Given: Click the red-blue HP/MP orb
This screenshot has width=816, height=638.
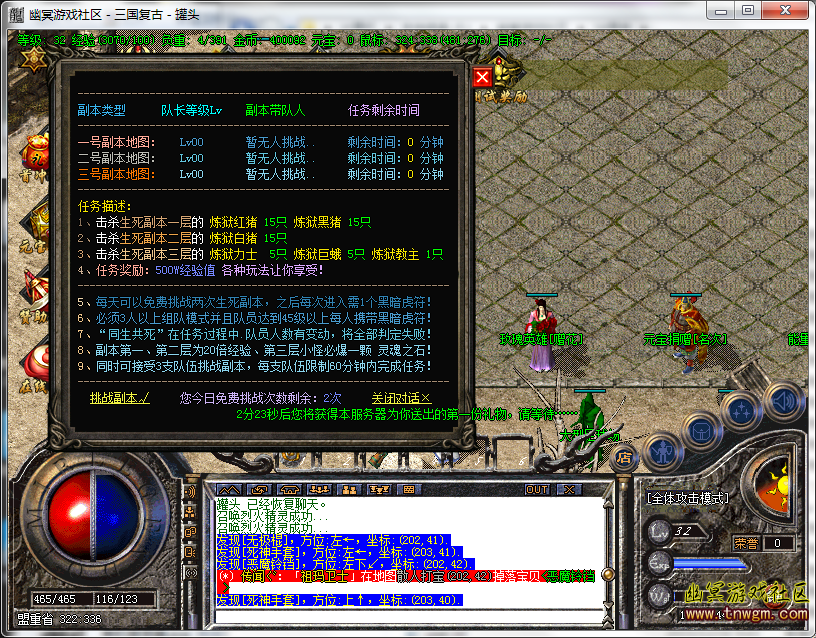Looking at the screenshot, I should coord(94,516).
